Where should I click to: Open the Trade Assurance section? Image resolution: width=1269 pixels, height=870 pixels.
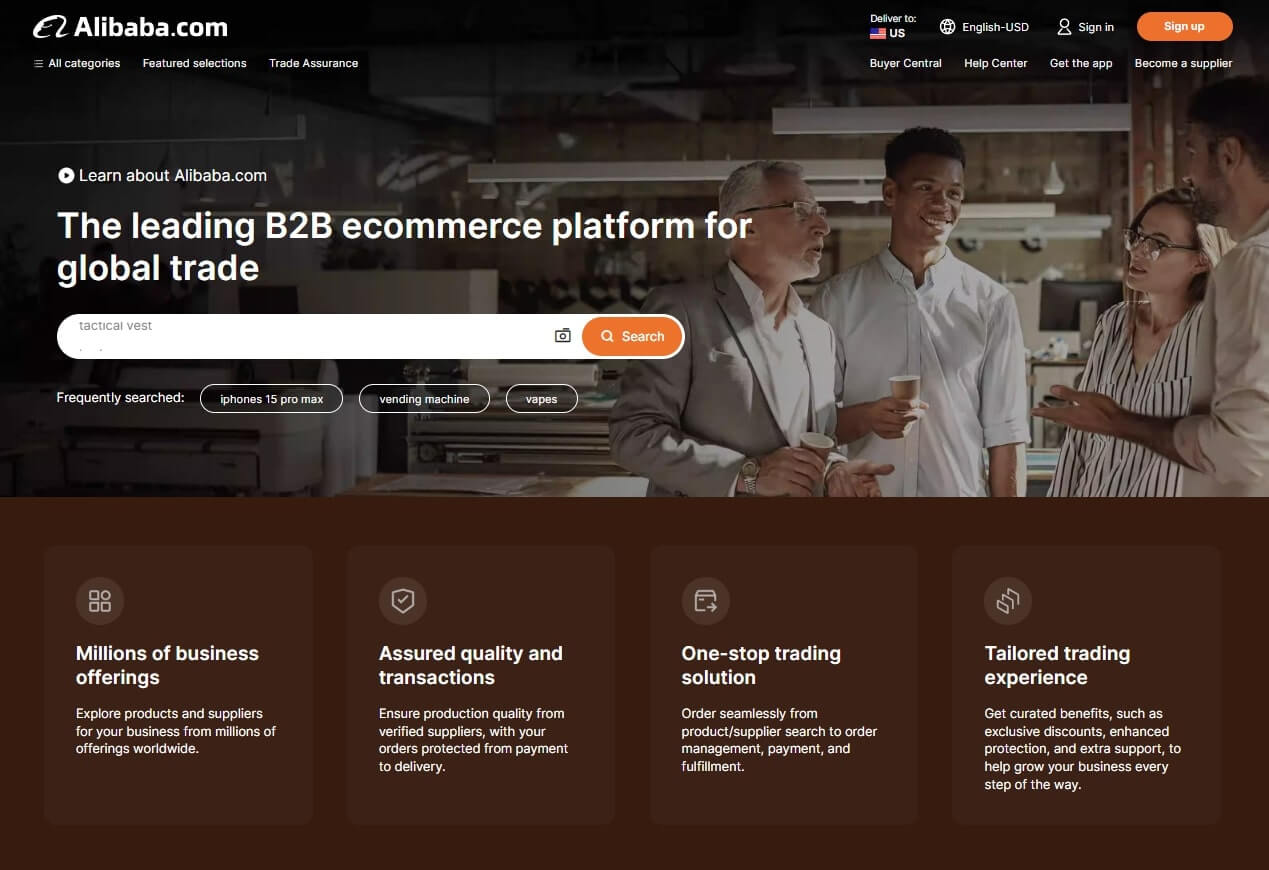coord(313,63)
